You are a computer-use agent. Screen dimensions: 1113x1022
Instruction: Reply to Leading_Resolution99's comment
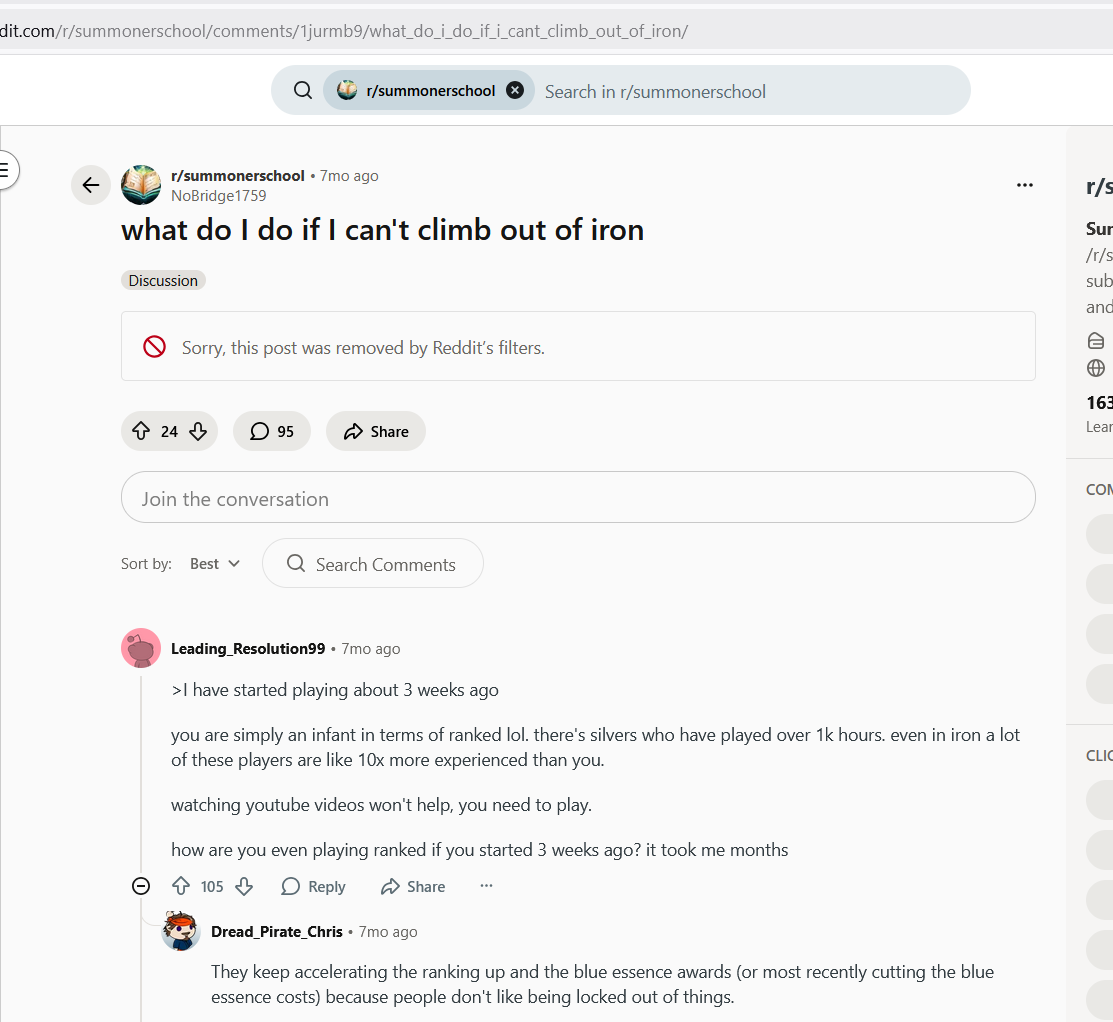pos(313,886)
